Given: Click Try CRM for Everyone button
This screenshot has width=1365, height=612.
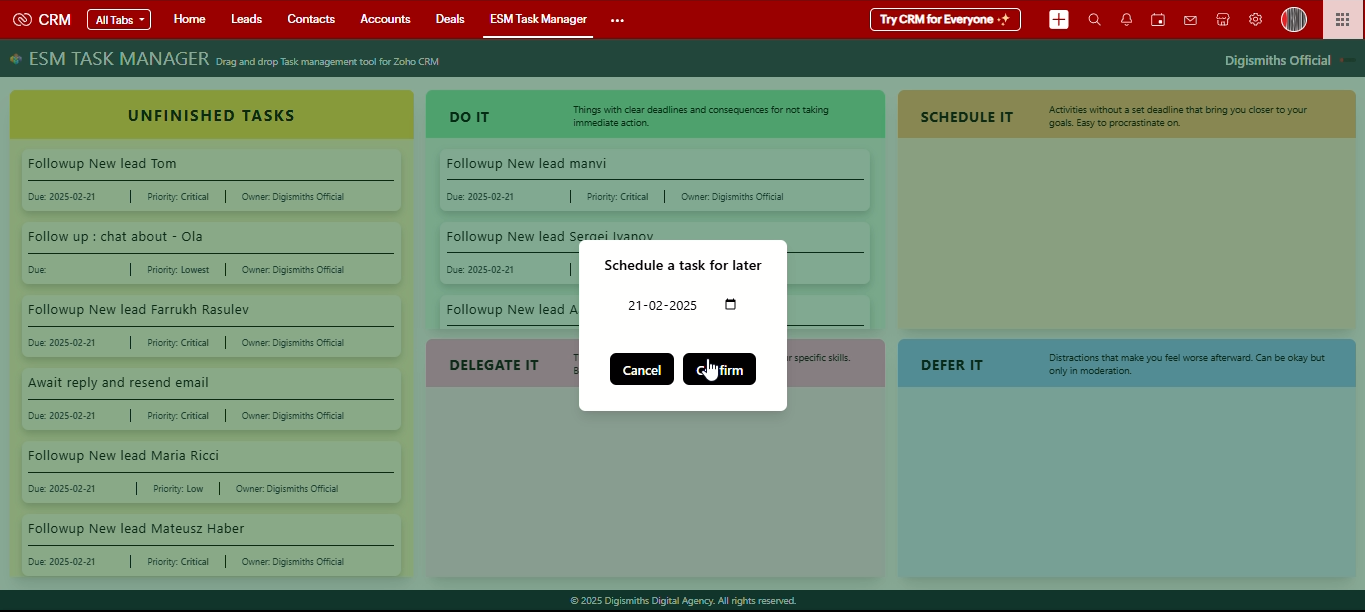Looking at the screenshot, I should tap(945, 20).
